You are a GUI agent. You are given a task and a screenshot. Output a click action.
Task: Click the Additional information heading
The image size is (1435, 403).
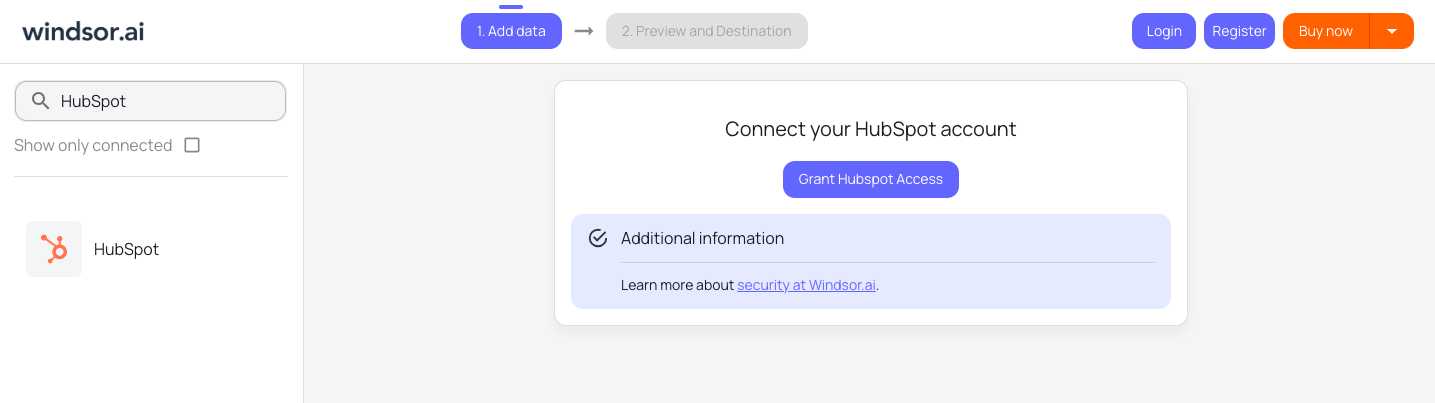[702, 238]
